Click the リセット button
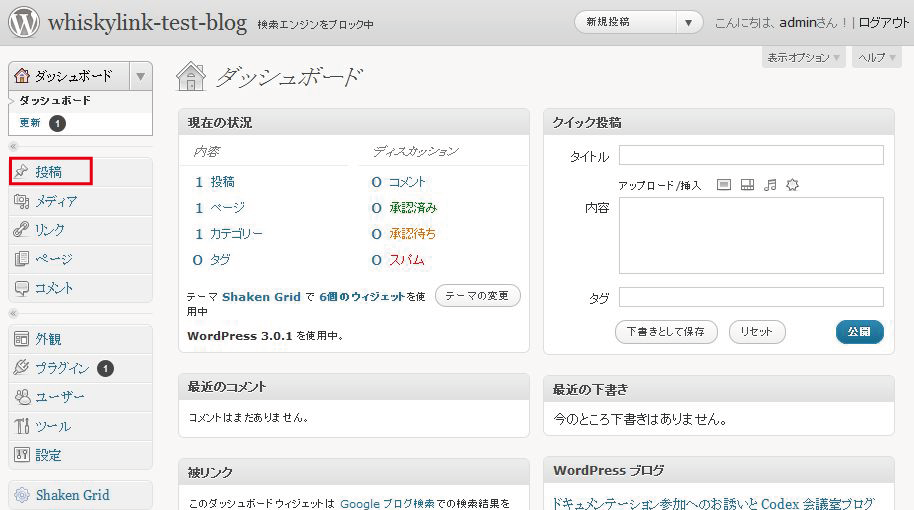914x510 pixels. (757, 332)
